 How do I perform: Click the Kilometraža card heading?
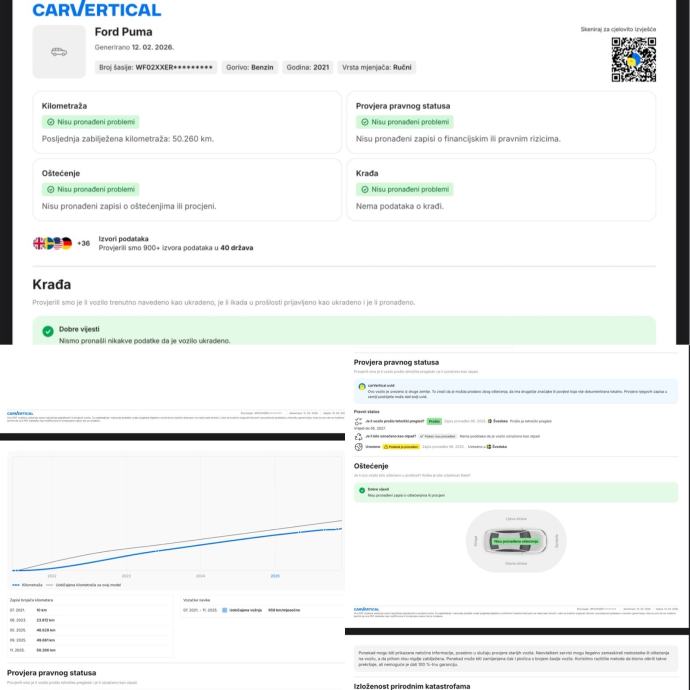(x=64, y=106)
